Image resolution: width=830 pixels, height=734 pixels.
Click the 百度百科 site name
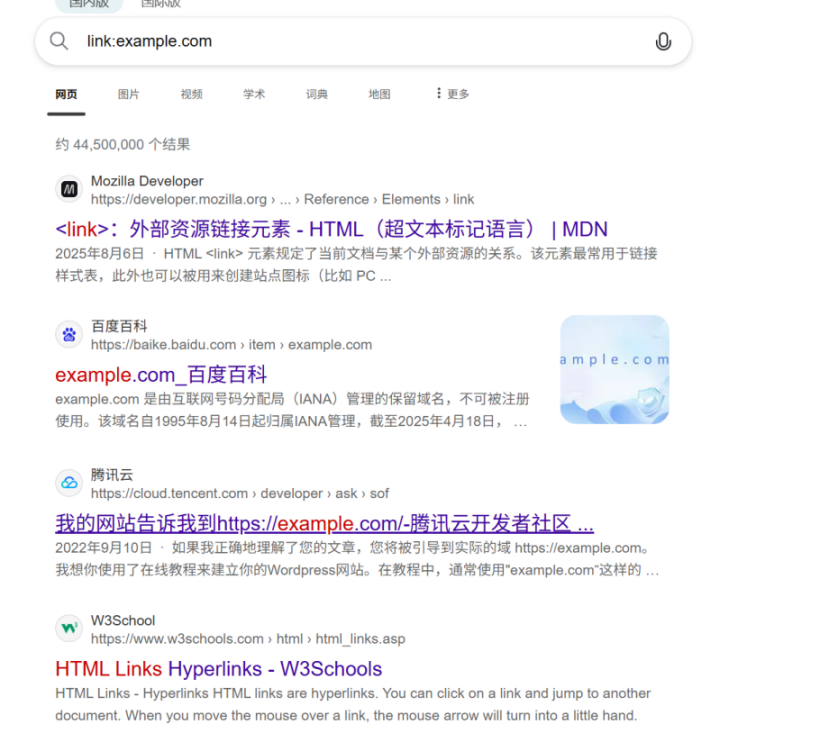(x=119, y=326)
